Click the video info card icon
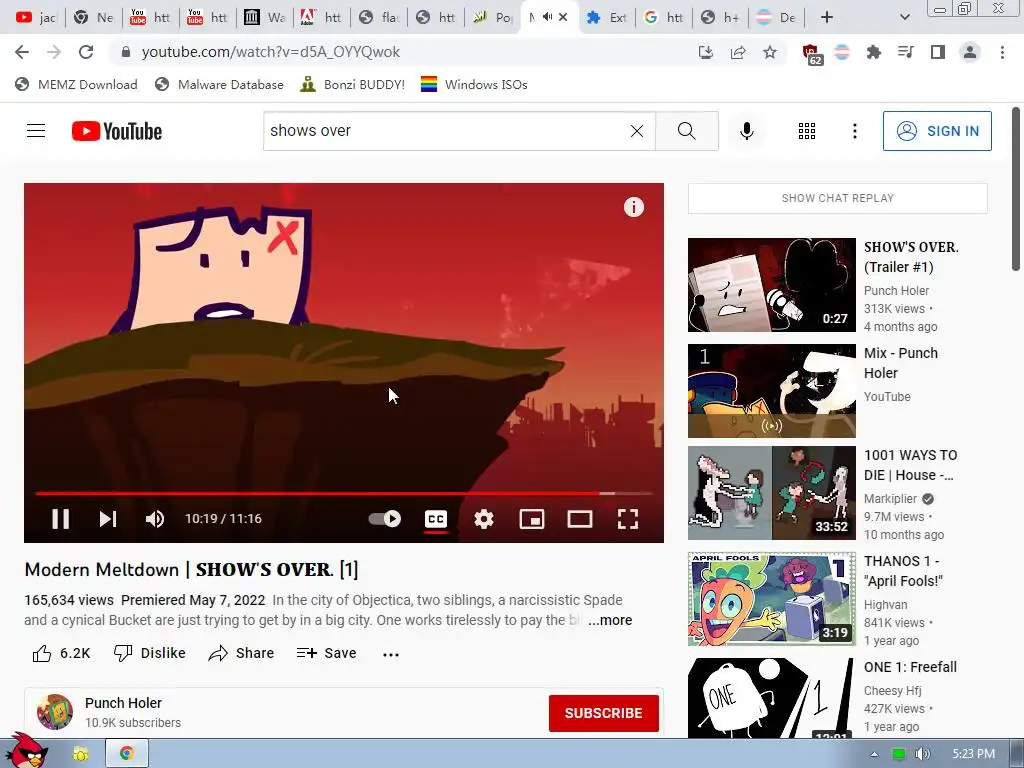 pos(633,207)
